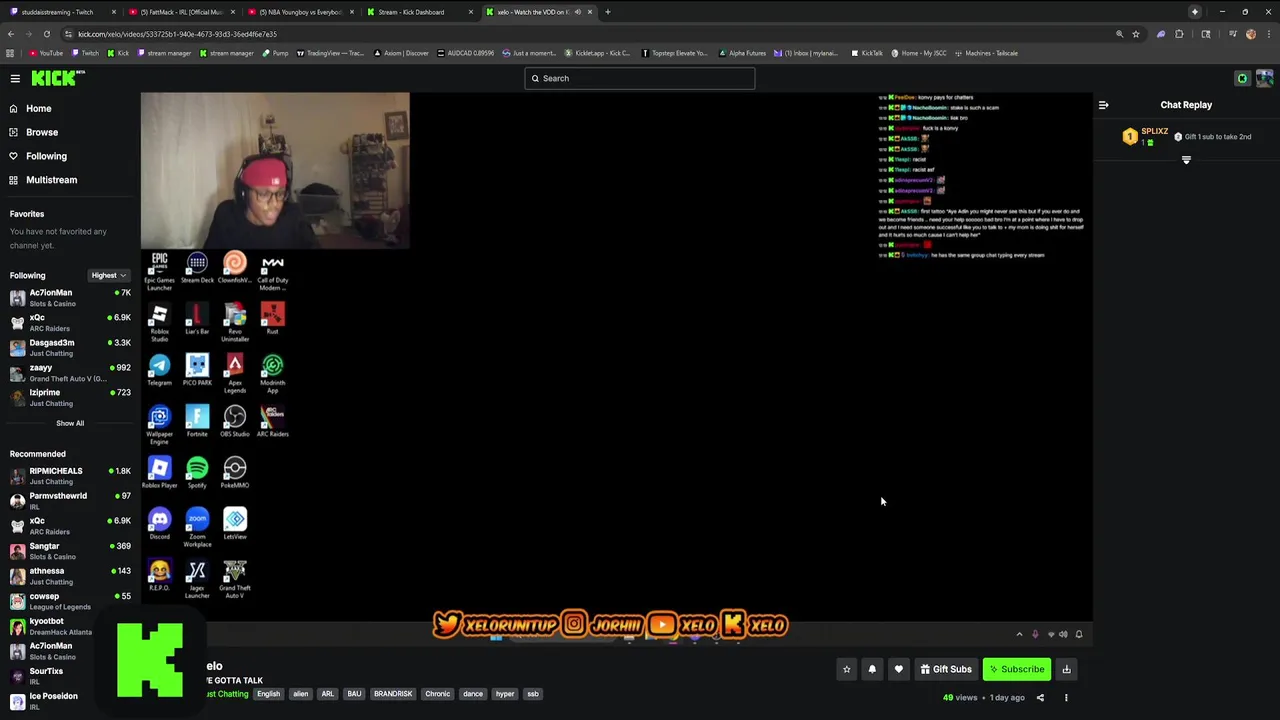
Task: Click the green Subscribe button
Action: [x=1016, y=669]
